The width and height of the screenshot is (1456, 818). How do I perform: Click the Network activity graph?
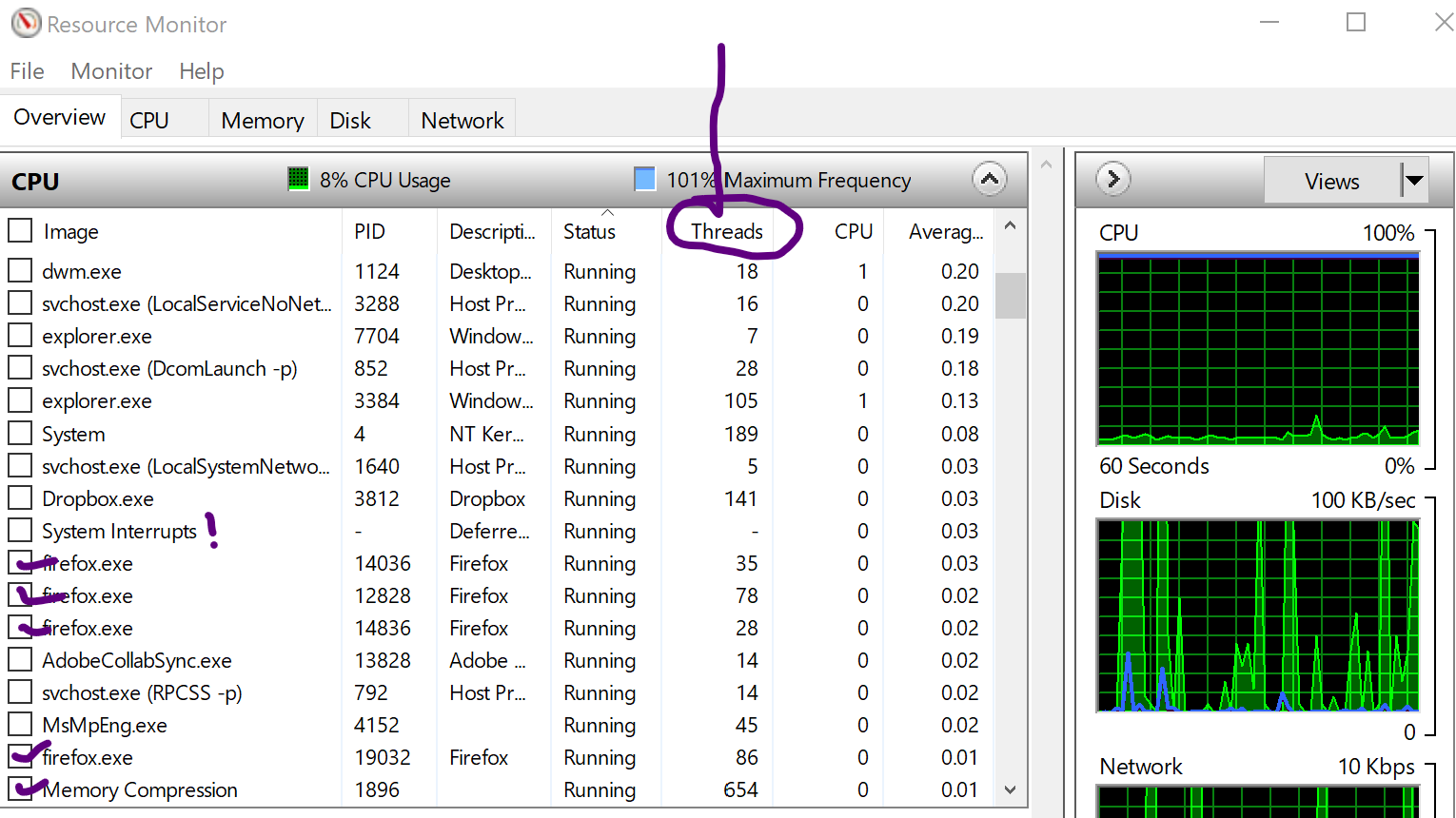pyautogui.click(x=1258, y=801)
